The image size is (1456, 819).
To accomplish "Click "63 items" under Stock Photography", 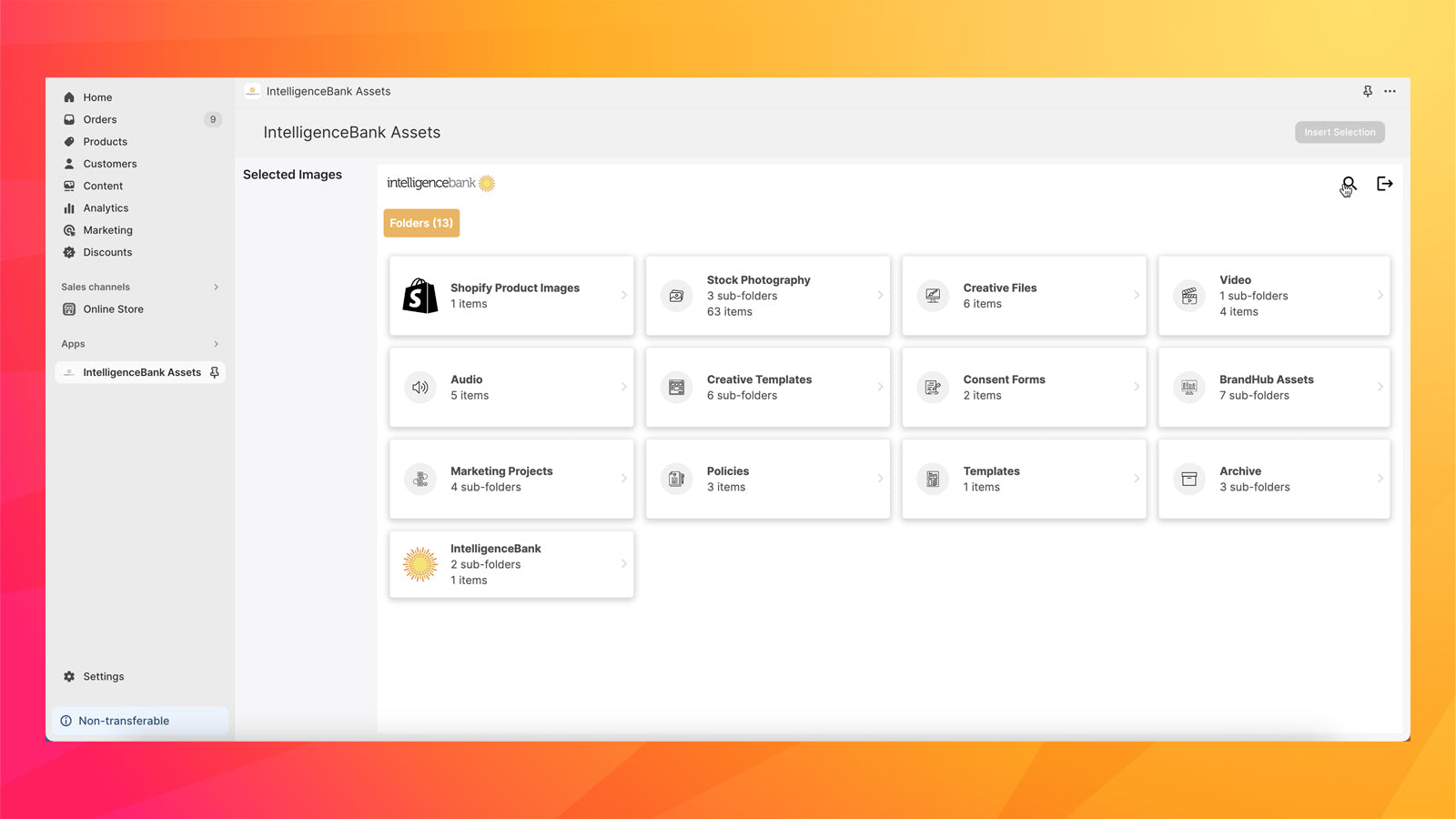I will click(730, 312).
